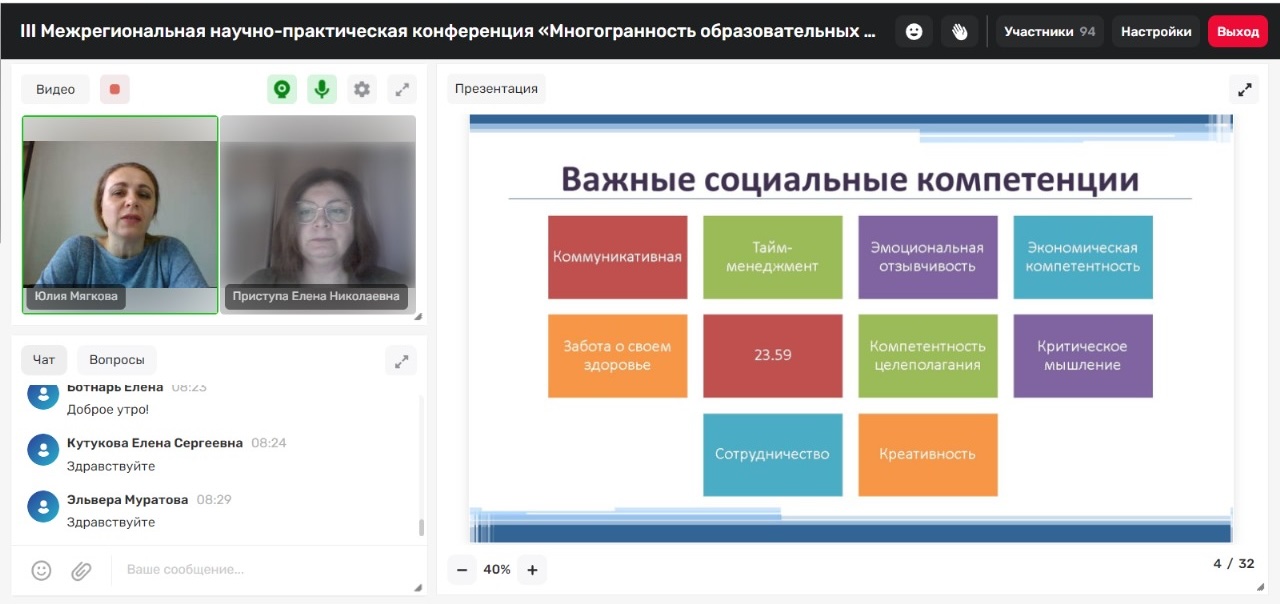Stop recording with the red square button
This screenshot has width=1280, height=604.
[x=115, y=89]
